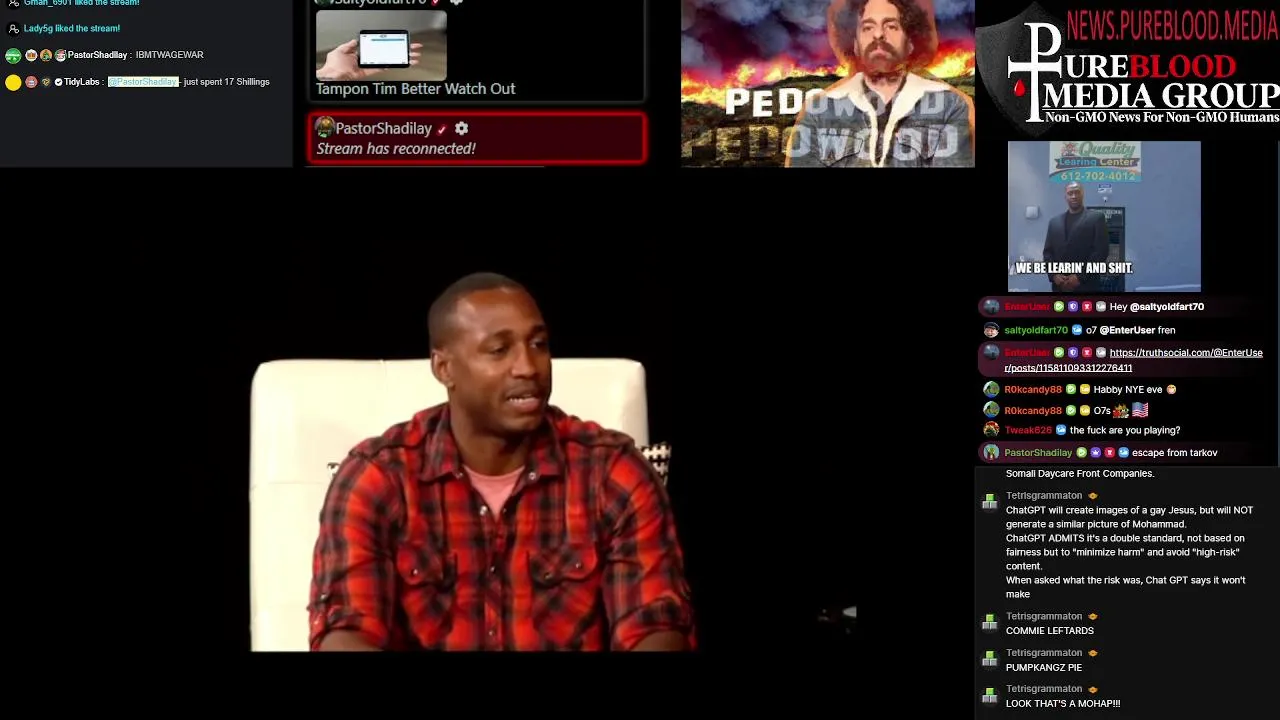Open the gear settings icon beside PastorShadilay alert
Image resolution: width=1280 pixels, height=720 pixels.
(x=461, y=128)
